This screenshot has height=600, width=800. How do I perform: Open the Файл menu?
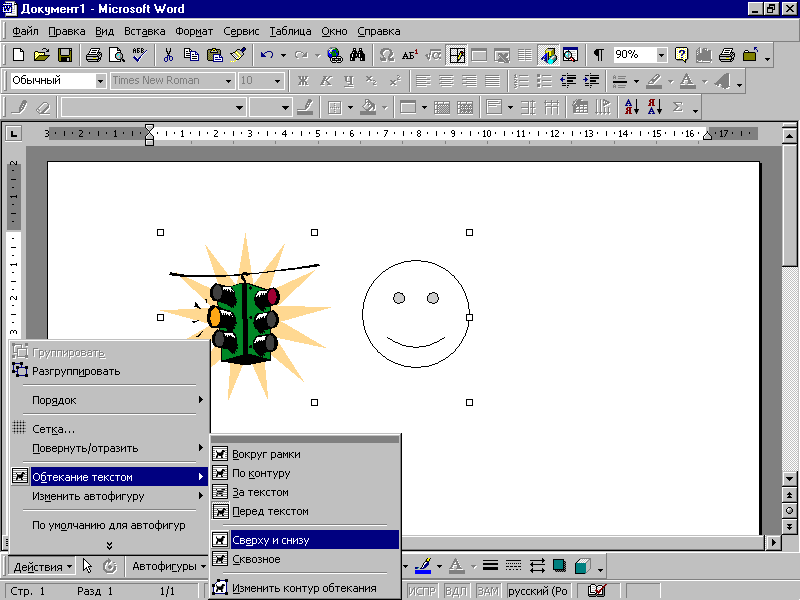point(26,31)
